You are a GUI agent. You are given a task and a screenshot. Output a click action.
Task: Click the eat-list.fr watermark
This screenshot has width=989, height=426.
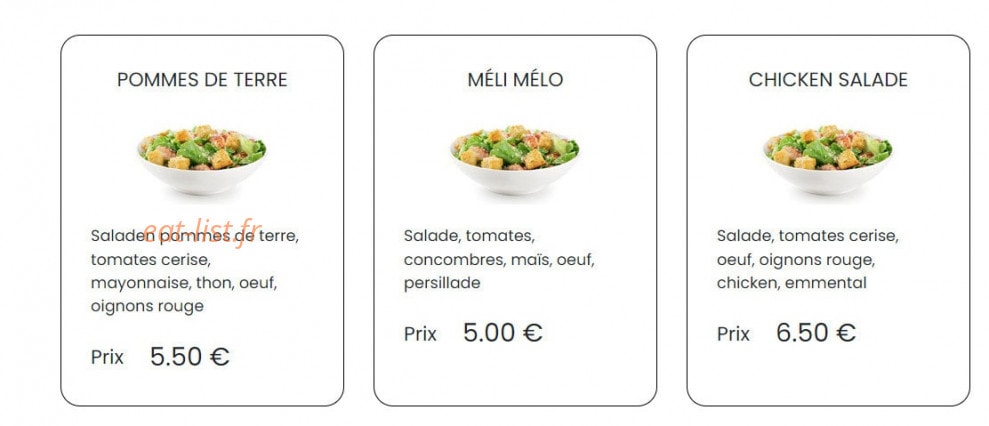202,231
